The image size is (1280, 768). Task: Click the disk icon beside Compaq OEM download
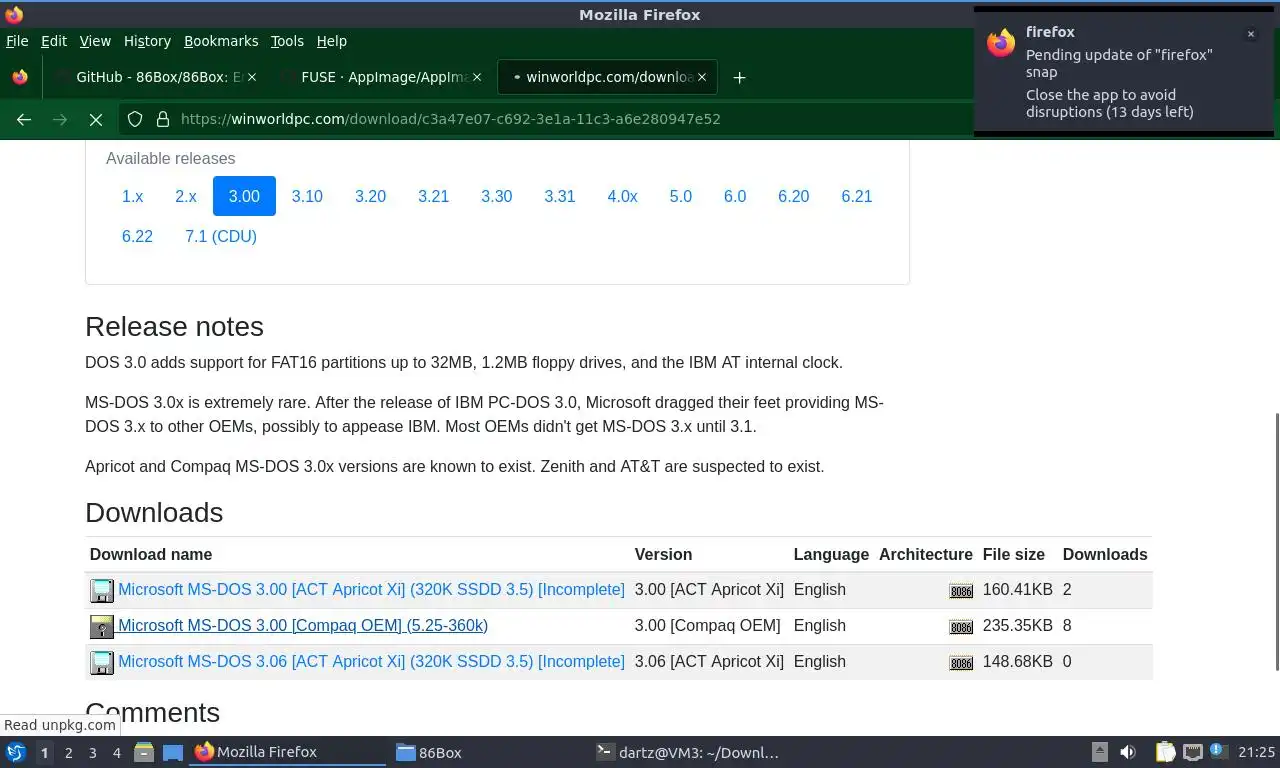click(x=102, y=626)
